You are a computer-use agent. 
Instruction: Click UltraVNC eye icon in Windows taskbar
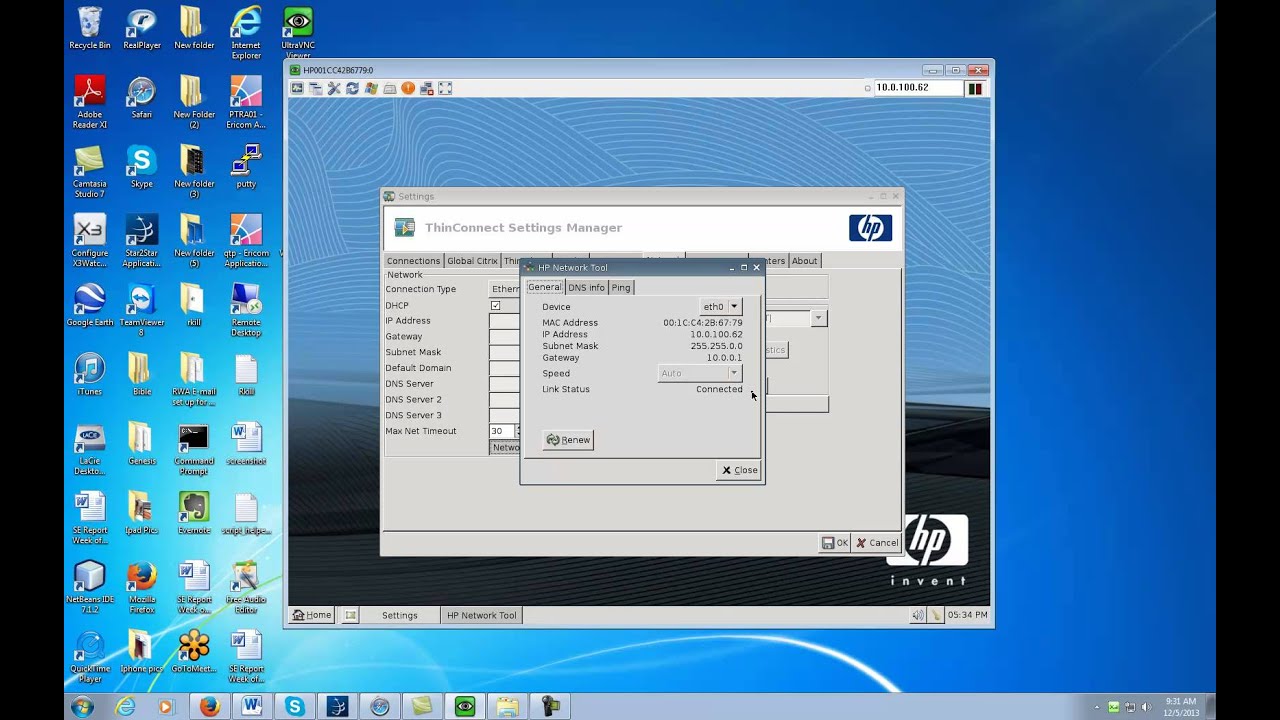tap(465, 707)
